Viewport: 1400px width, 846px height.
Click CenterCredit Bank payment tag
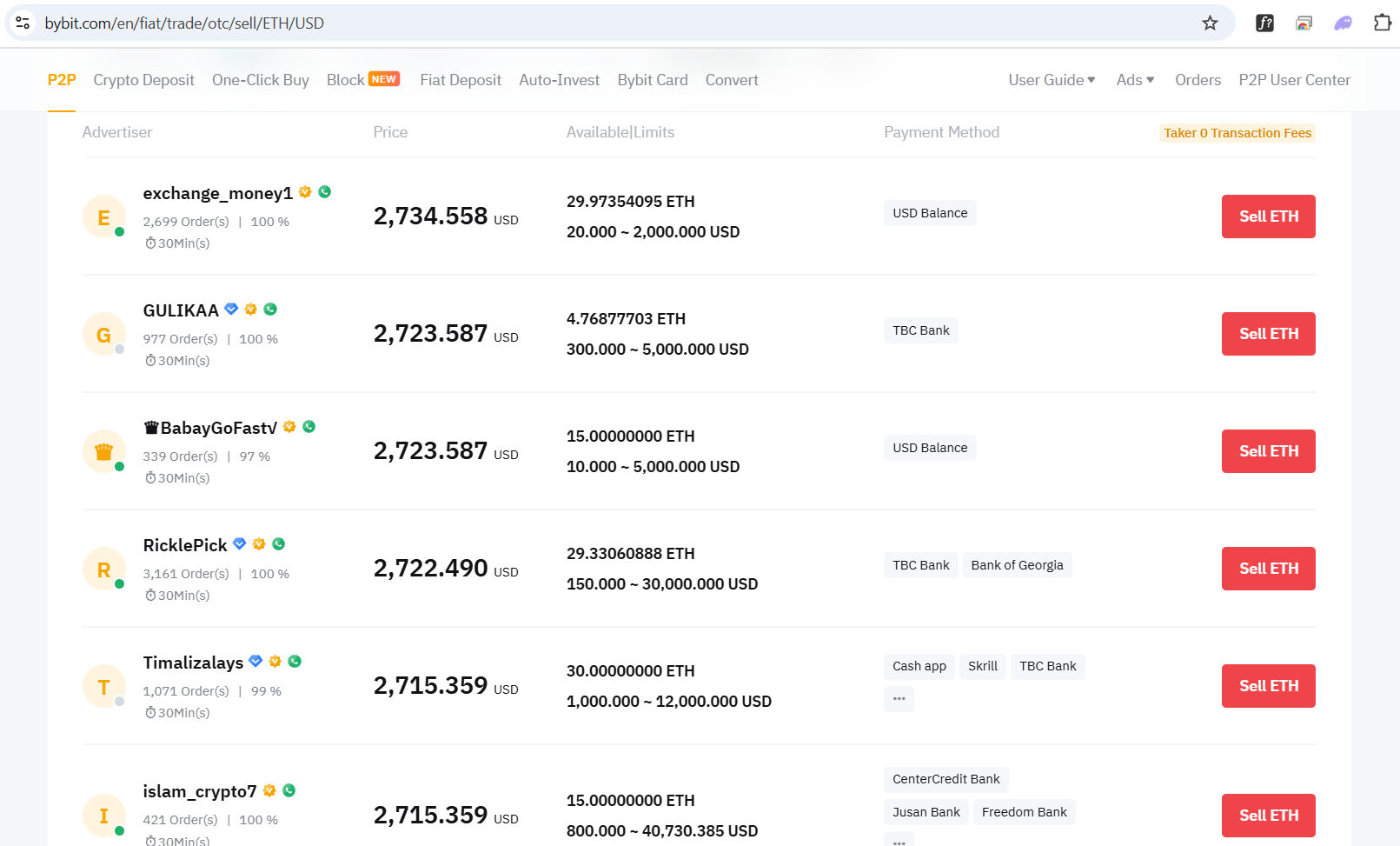coord(946,779)
